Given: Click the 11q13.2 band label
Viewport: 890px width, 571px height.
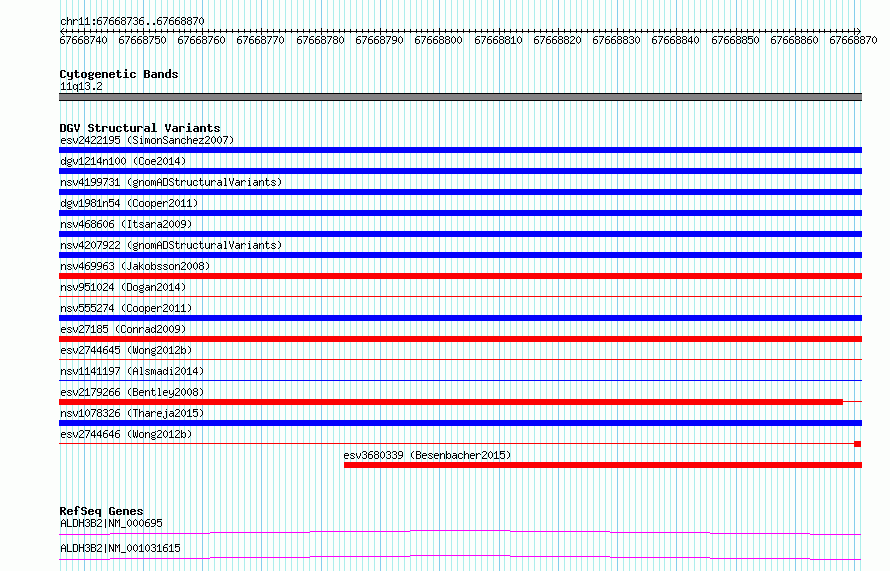Looking at the screenshot, I should (x=81, y=86).
